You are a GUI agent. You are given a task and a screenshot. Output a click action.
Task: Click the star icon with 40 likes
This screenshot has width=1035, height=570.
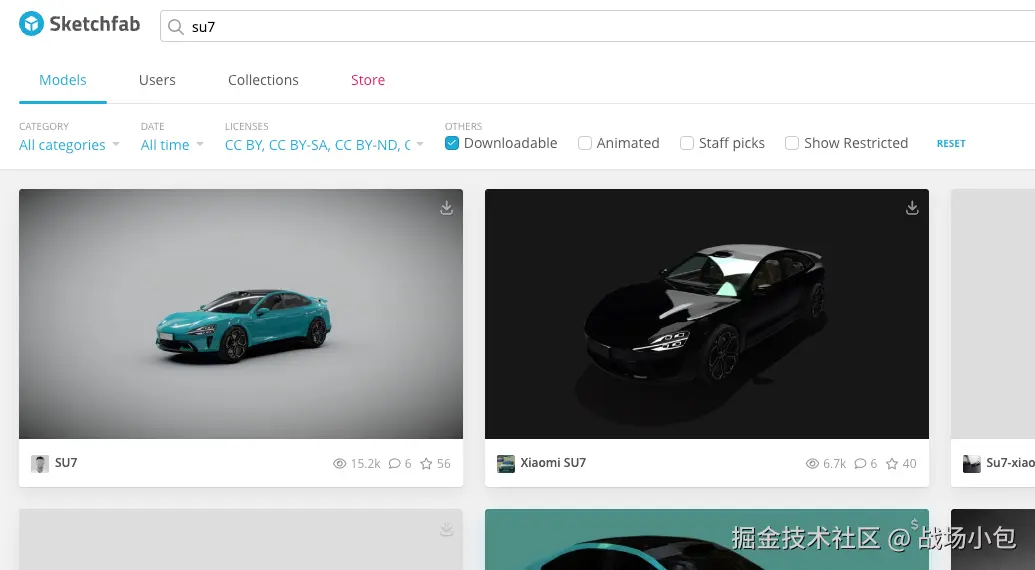892,464
